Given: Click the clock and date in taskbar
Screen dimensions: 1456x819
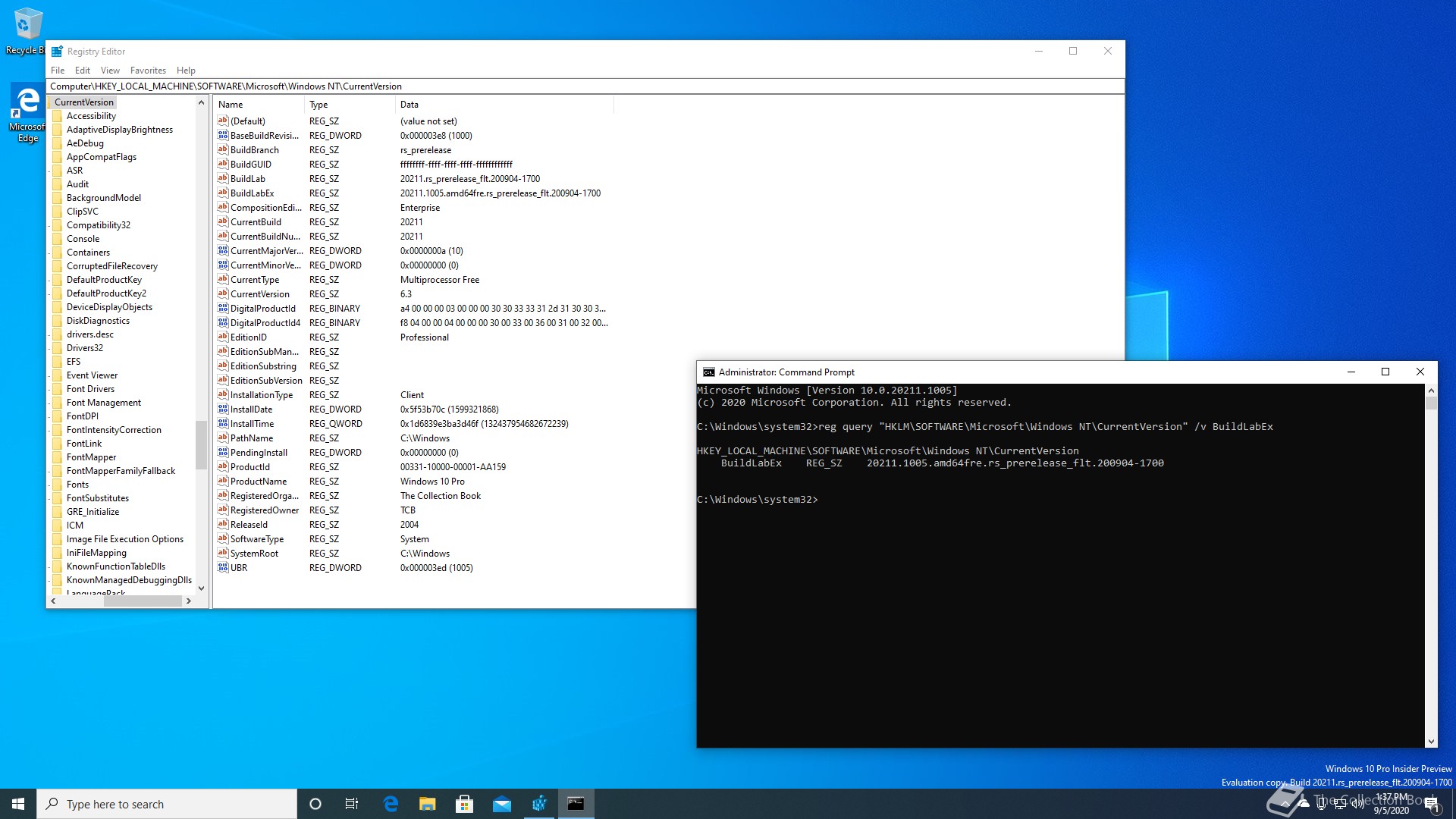Looking at the screenshot, I should coord(1392,804).
